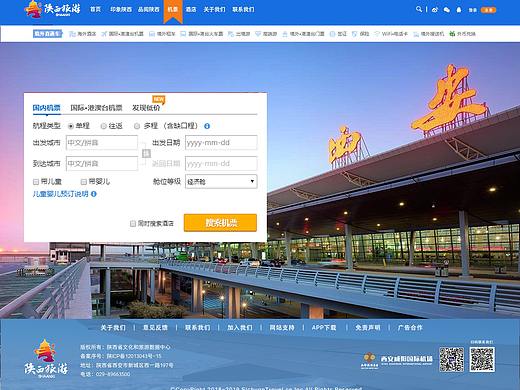This screenshot has height=390, width=520.
Task: Go to 首页 in main menu
Action: pos(95,9)
